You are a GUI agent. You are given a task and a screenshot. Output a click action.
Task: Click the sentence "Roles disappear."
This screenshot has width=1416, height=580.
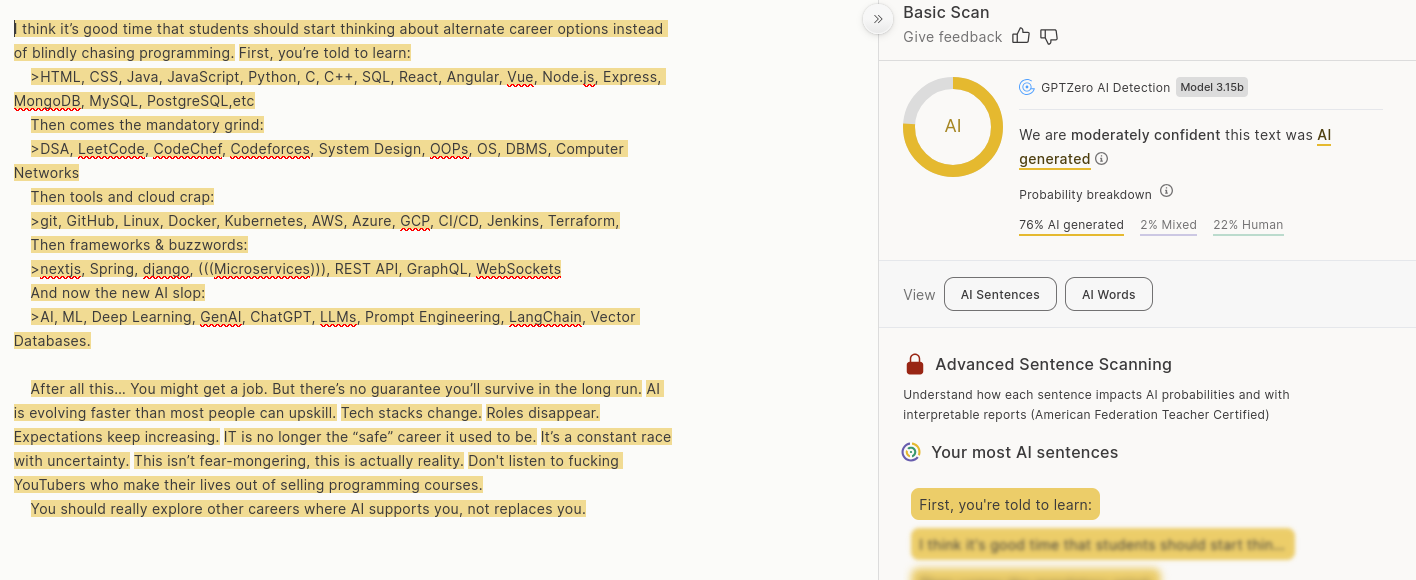pyautogui.click(x=543, y=413)
